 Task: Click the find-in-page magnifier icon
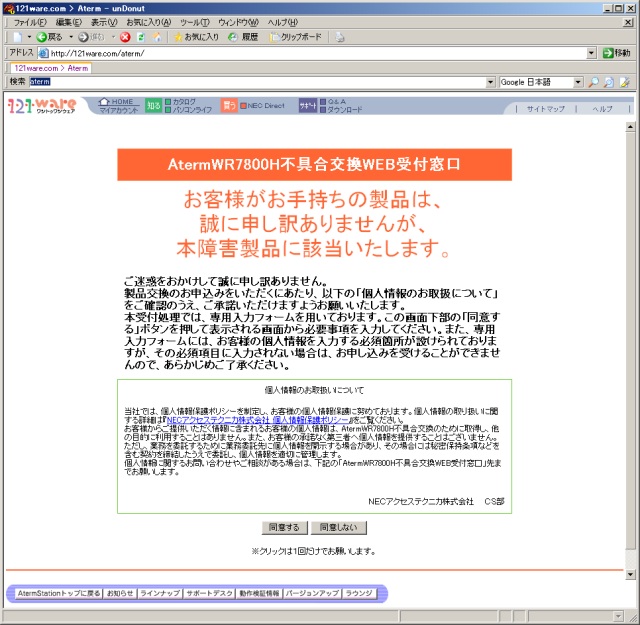tap(609, 82)
